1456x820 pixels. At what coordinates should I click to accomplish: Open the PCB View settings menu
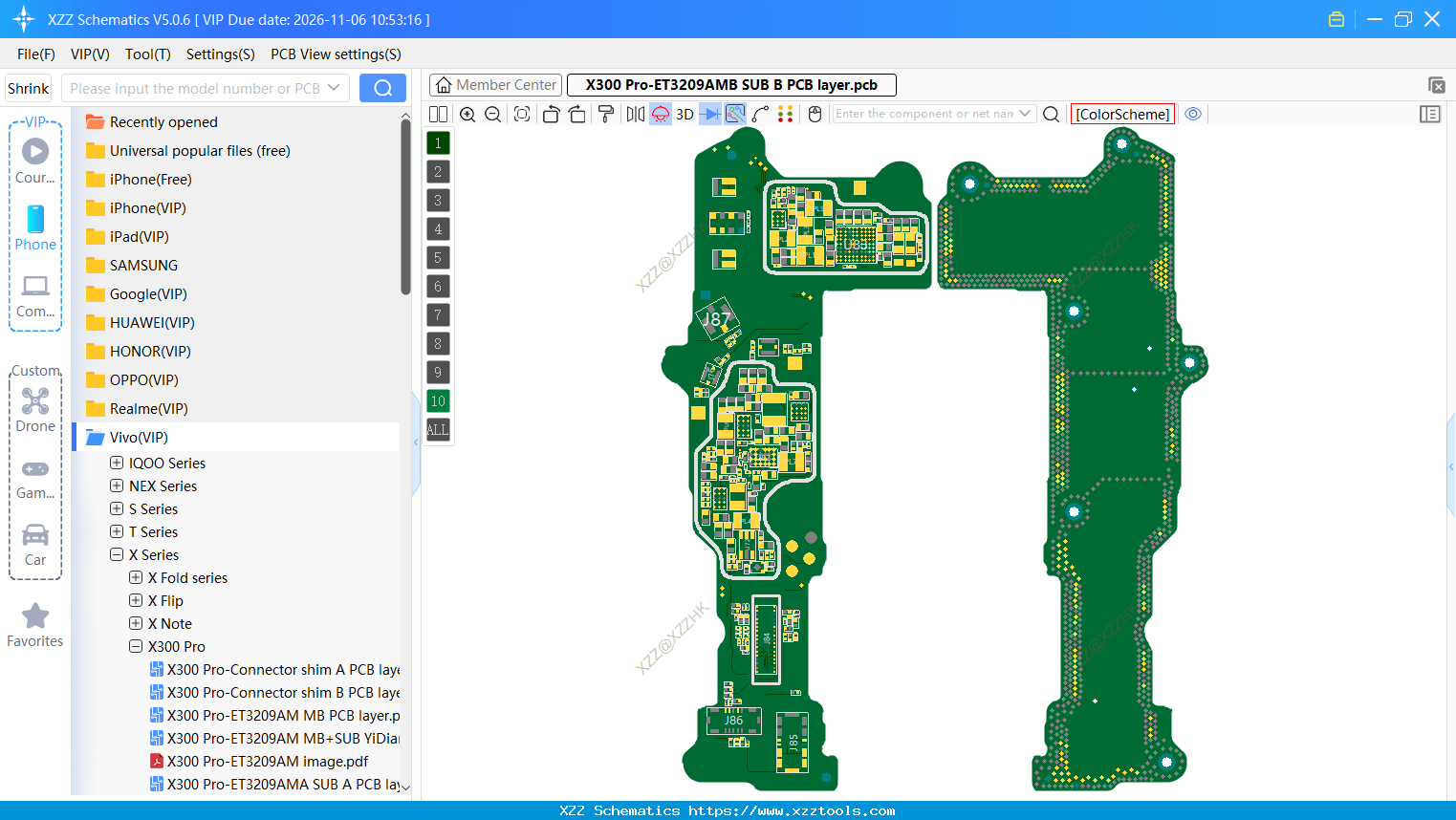click(x=335, y=54)
